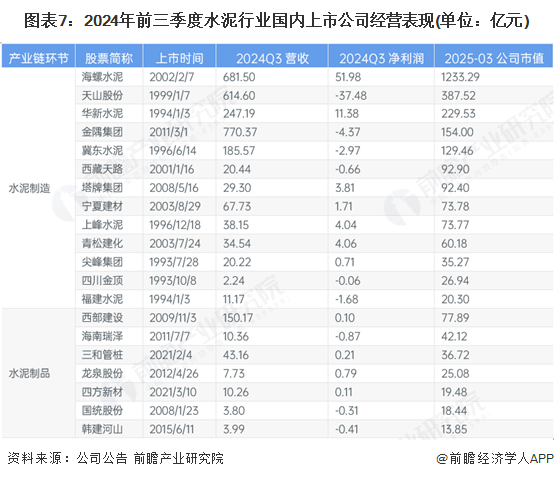Click 冀东水泥 listing date 1996/6/14
Viewport: 554px width, 479px height.
172,150
